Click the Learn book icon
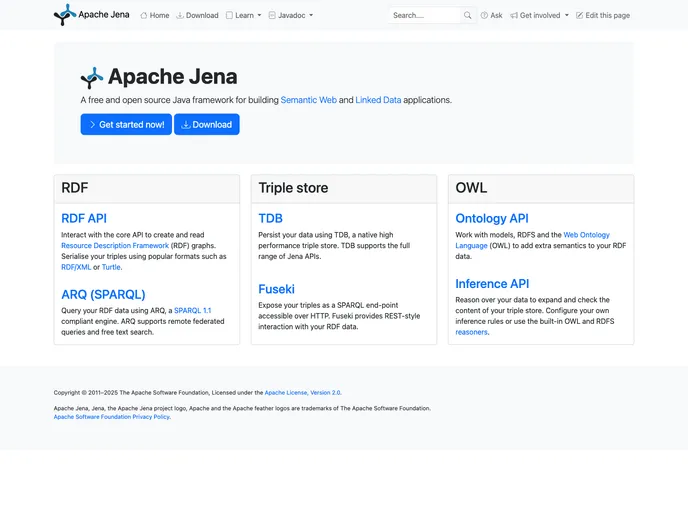This screenshot has width=688, height=512. point(229,15)
